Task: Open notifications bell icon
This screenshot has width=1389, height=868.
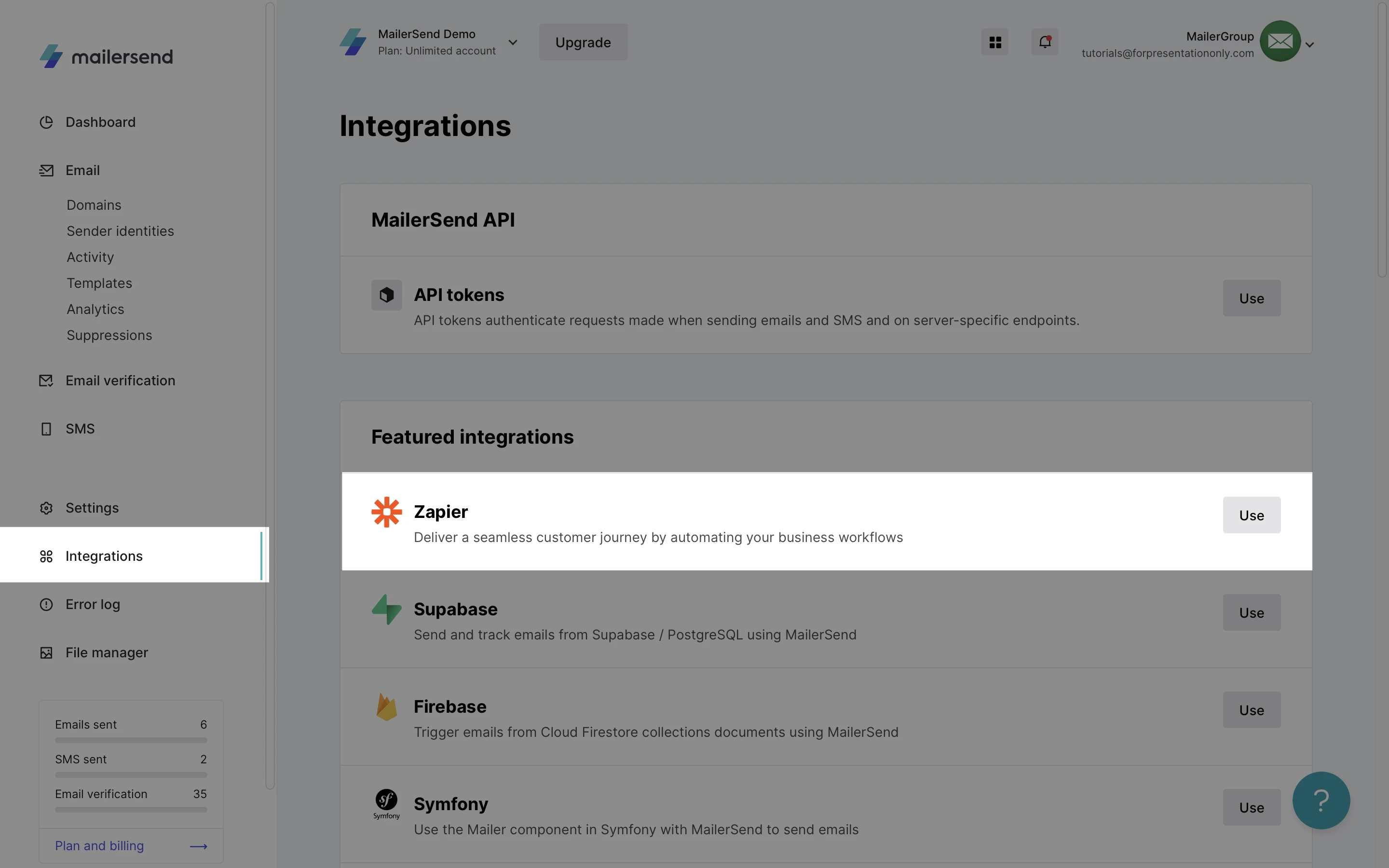Action: (1045, 42)
